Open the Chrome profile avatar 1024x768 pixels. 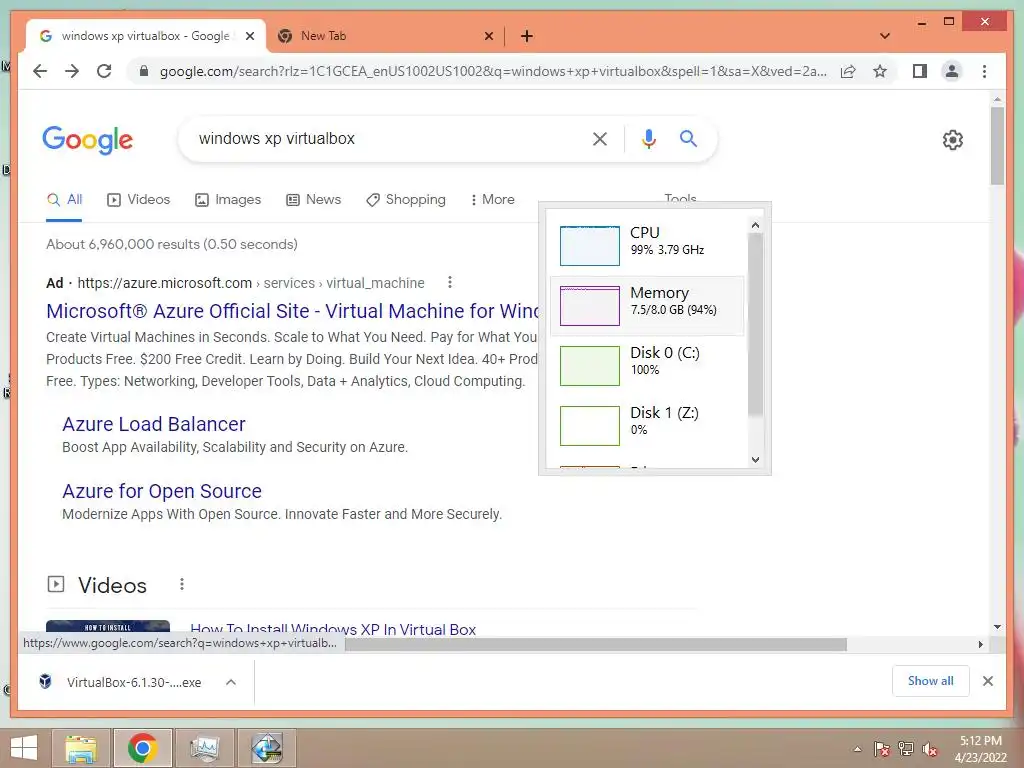pos(952,71)
